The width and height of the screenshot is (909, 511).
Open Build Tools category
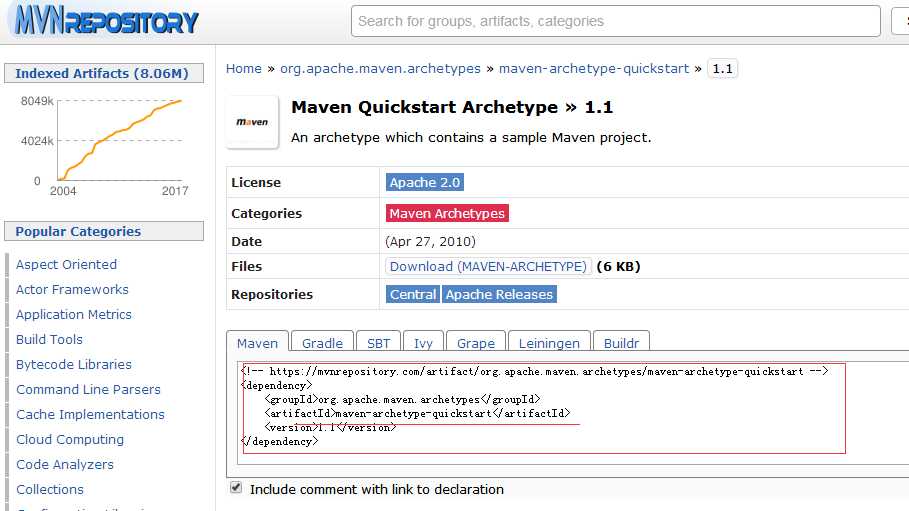pyautogui.click(x=49, y=339)
